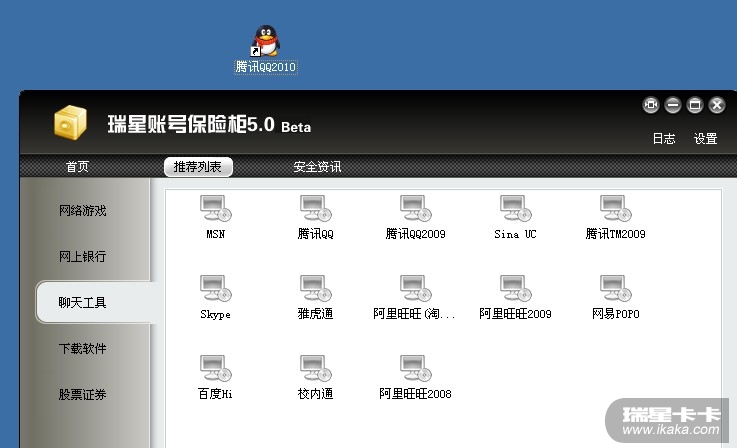Image resolution: width=737 pixels, height=448 pixels.
Task: Select the 阿里旺旺2009 program icon
Action: tap(515, 288)
